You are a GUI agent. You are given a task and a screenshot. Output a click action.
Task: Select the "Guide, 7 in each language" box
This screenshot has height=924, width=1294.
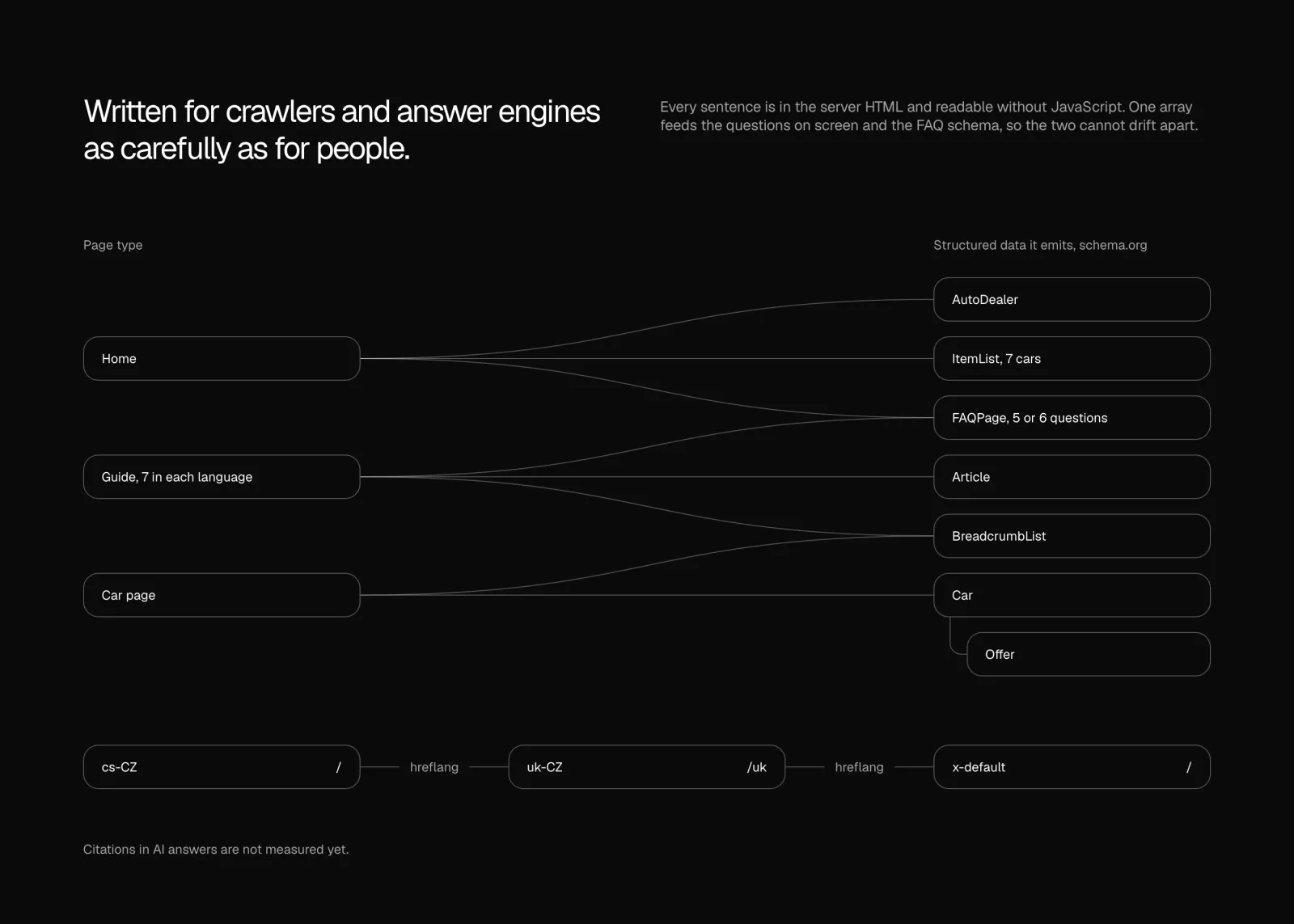pyautogui.click(x=222, y=477)
